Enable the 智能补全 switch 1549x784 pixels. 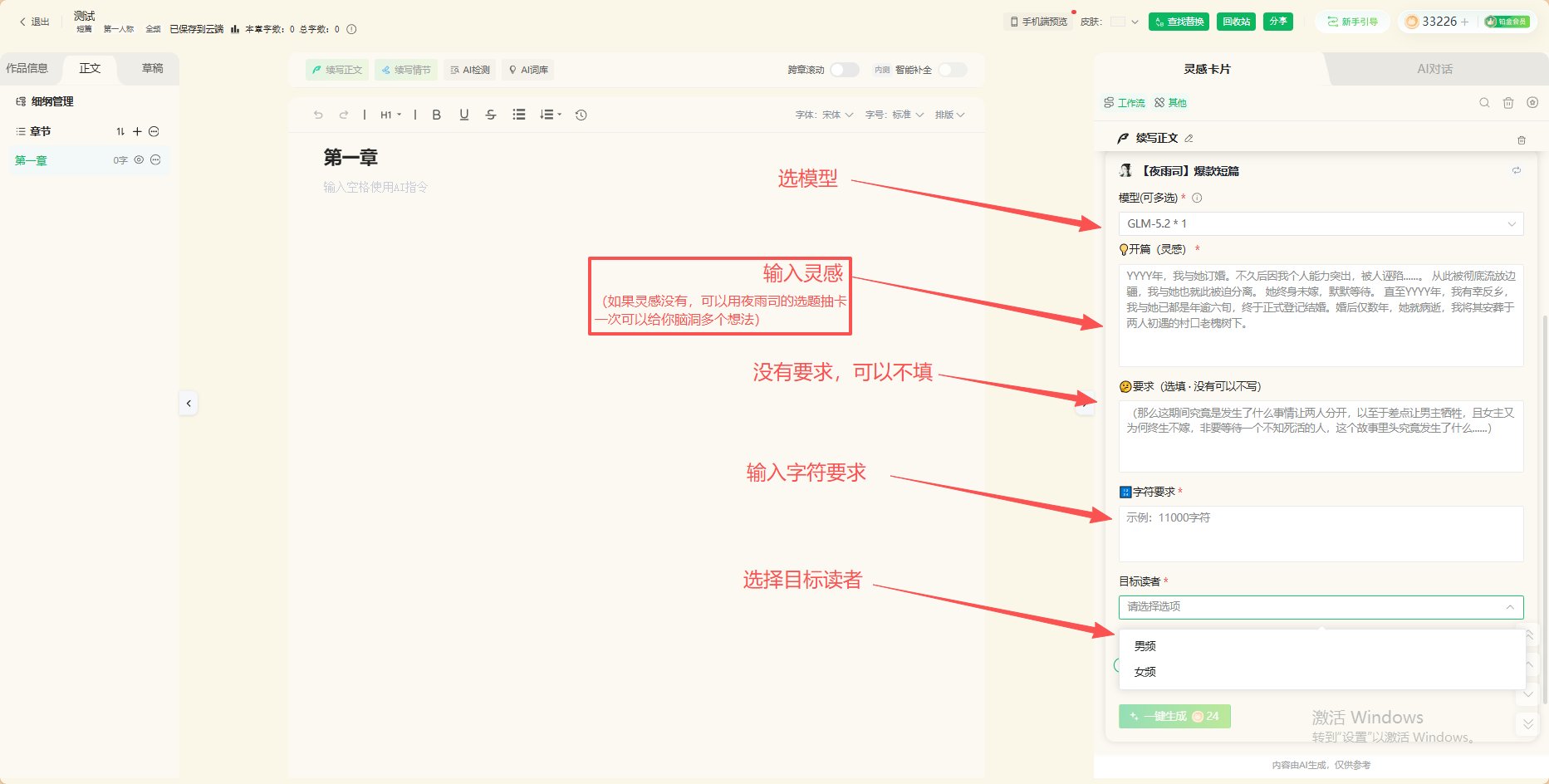[953, 70]
